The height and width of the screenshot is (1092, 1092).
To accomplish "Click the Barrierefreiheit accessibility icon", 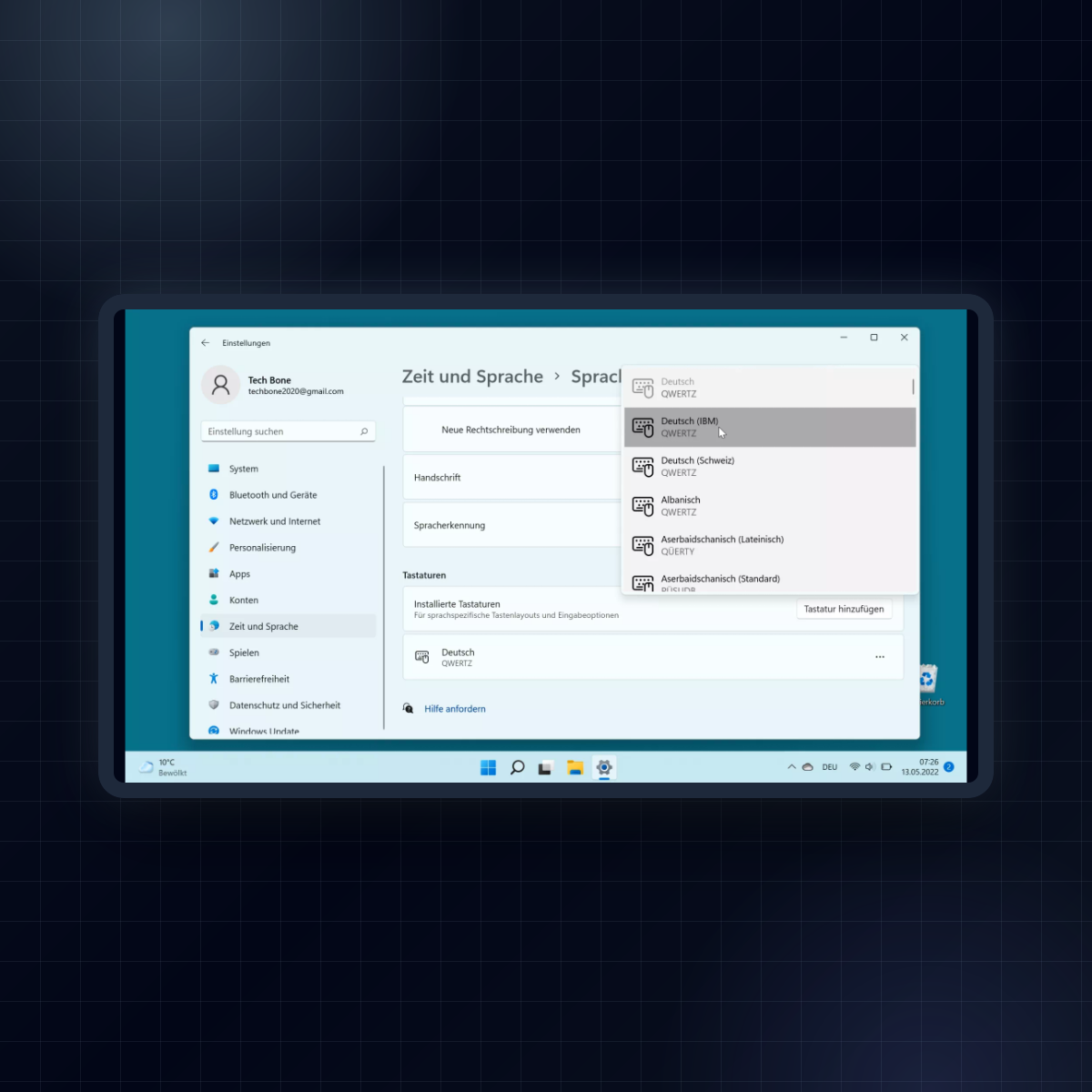I will click(x=214, y=679).
